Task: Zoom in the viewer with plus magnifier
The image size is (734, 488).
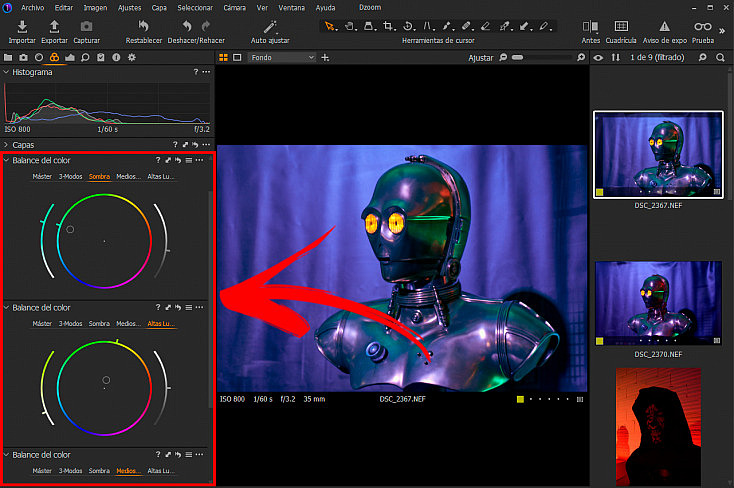Action: pyautogui.click(x=581, y=57)
